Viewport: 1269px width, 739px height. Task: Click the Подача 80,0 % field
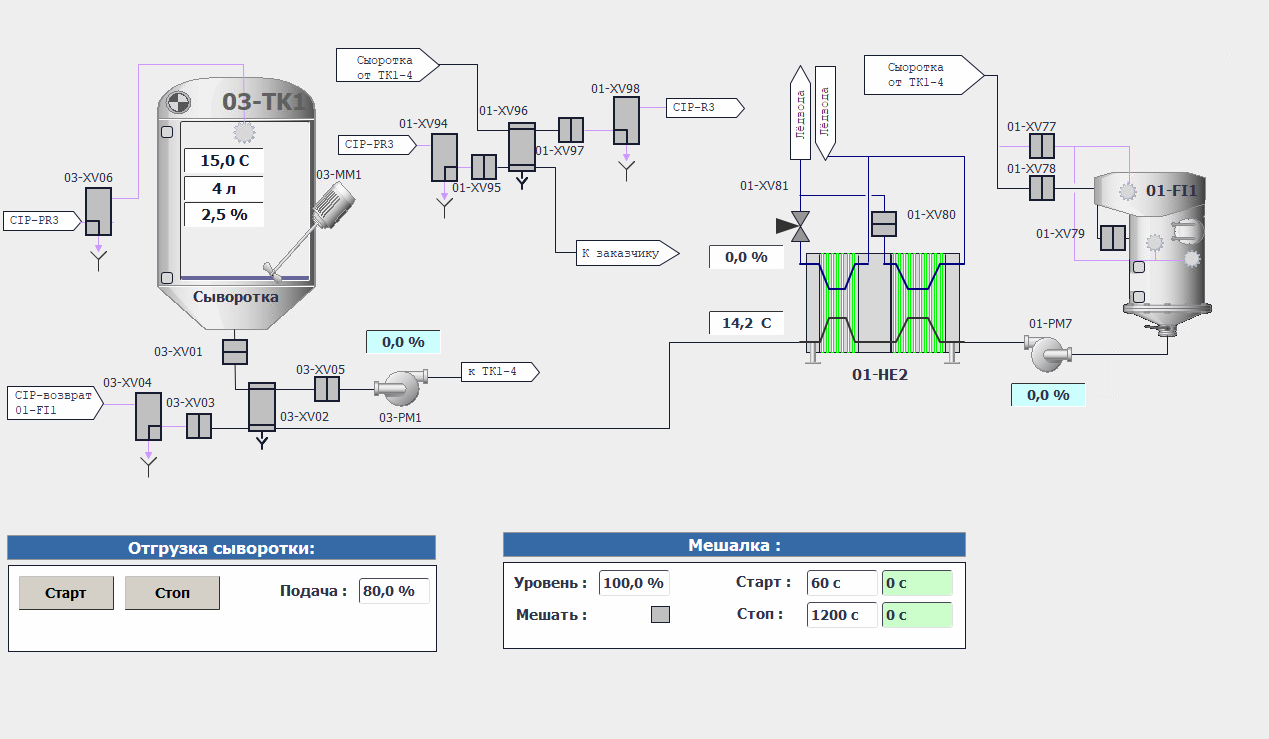click(x=395, y=591)
